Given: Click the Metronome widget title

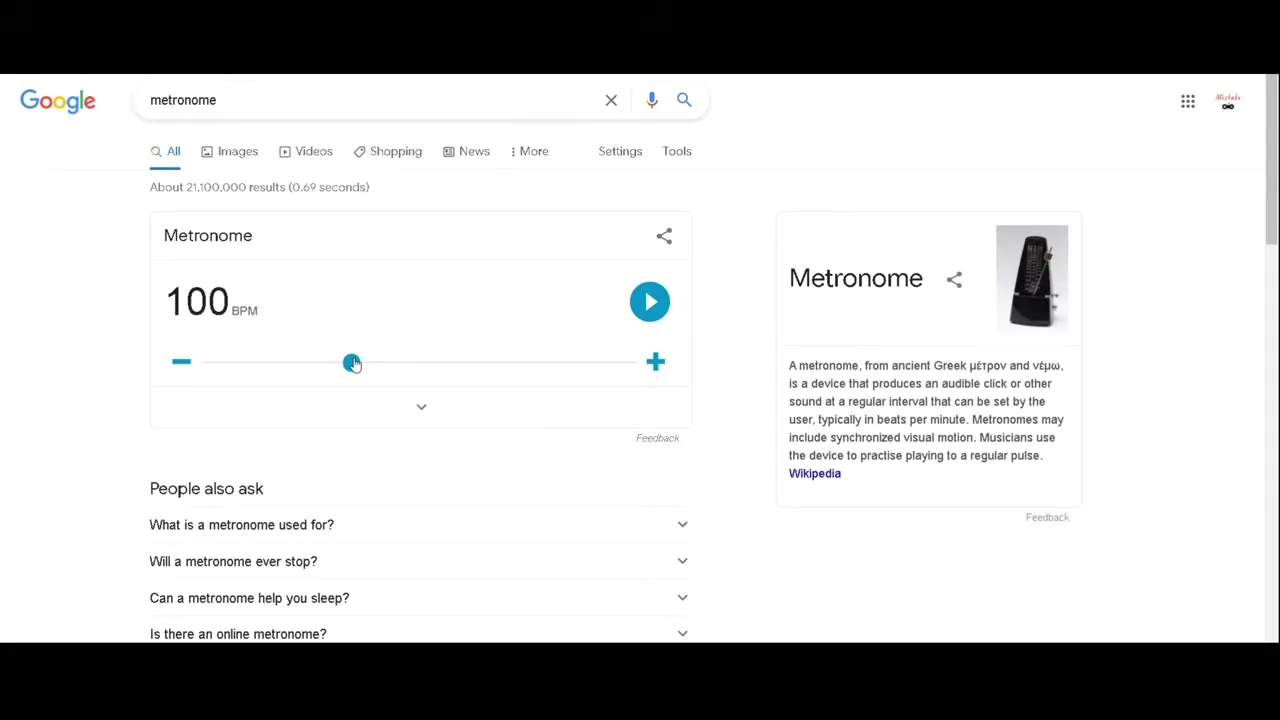Looking at the screenshot, I should (x=208, y=236).
